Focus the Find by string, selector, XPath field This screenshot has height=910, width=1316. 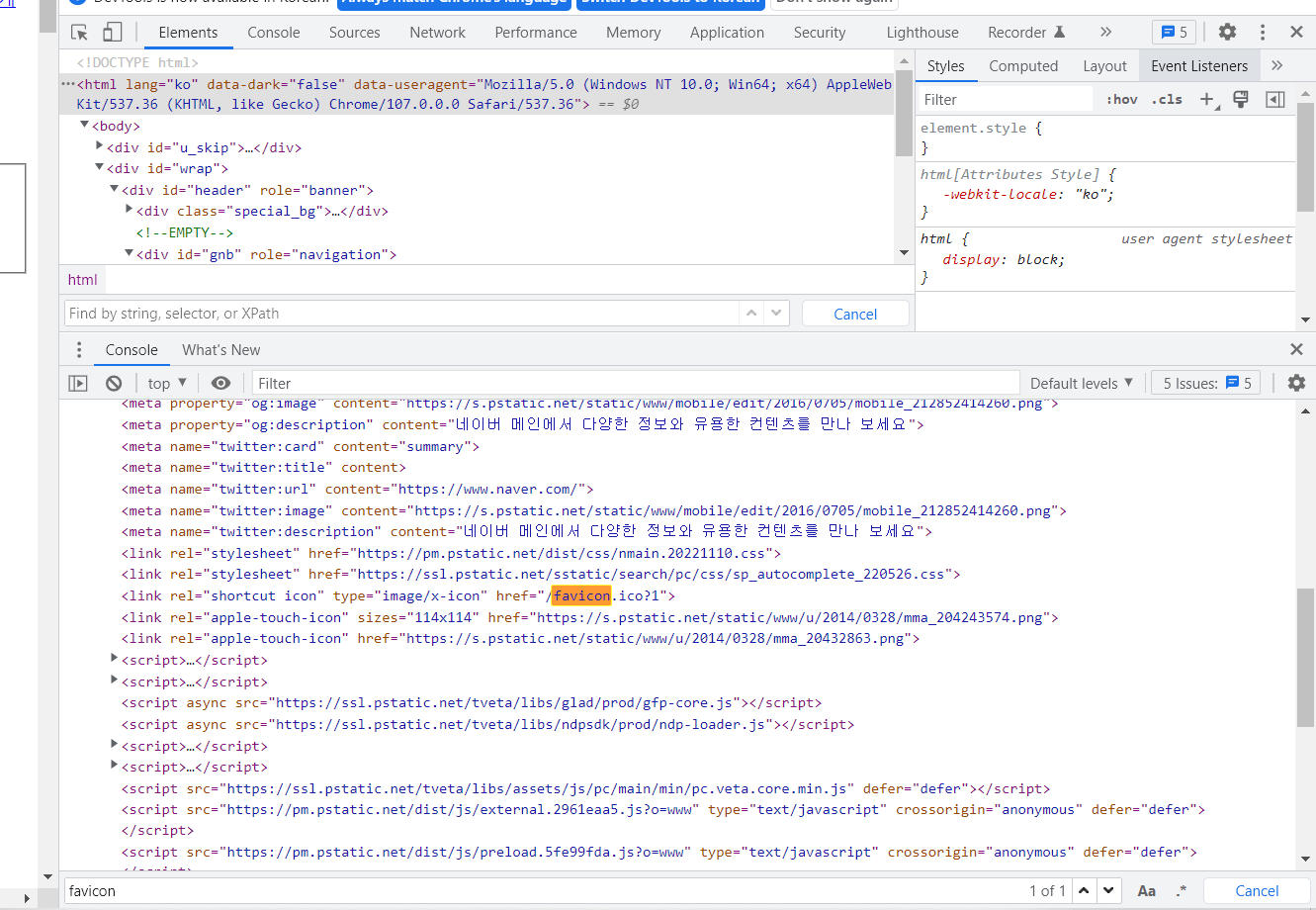(x=400, y=313)
